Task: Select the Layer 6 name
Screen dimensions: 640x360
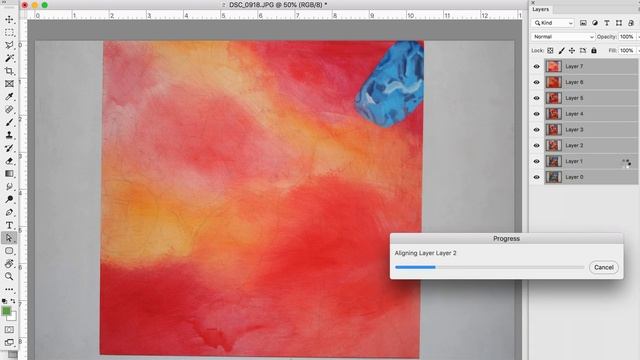Action: (x=574, y=82)
